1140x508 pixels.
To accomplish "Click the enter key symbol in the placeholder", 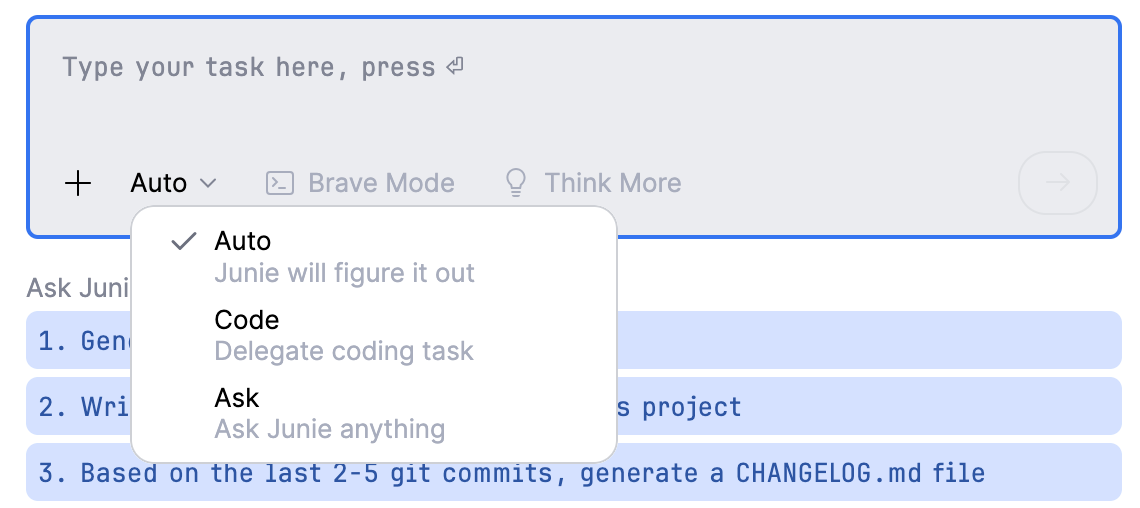I will coord(455,67).
